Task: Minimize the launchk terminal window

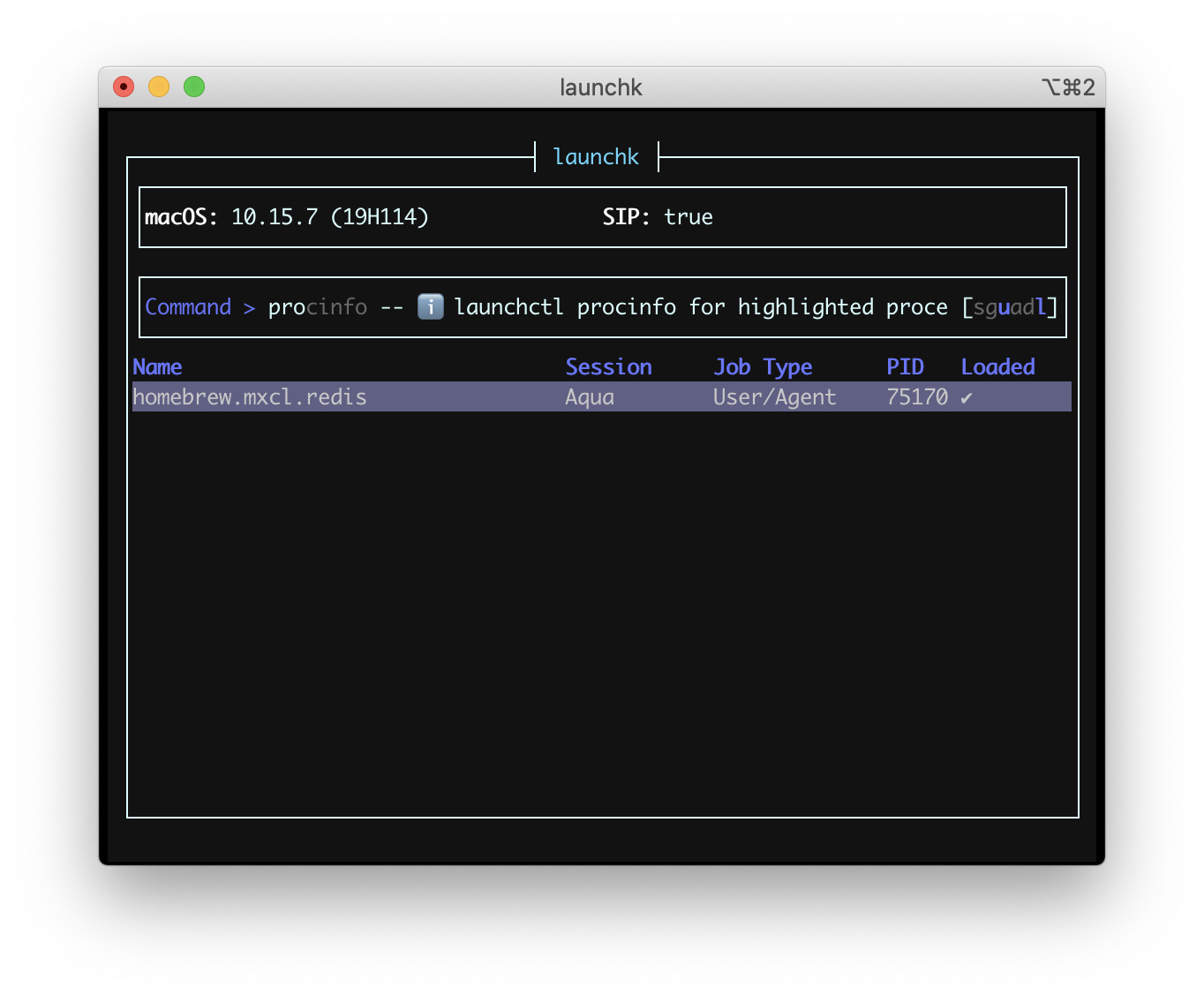Action: pos(159,87)
